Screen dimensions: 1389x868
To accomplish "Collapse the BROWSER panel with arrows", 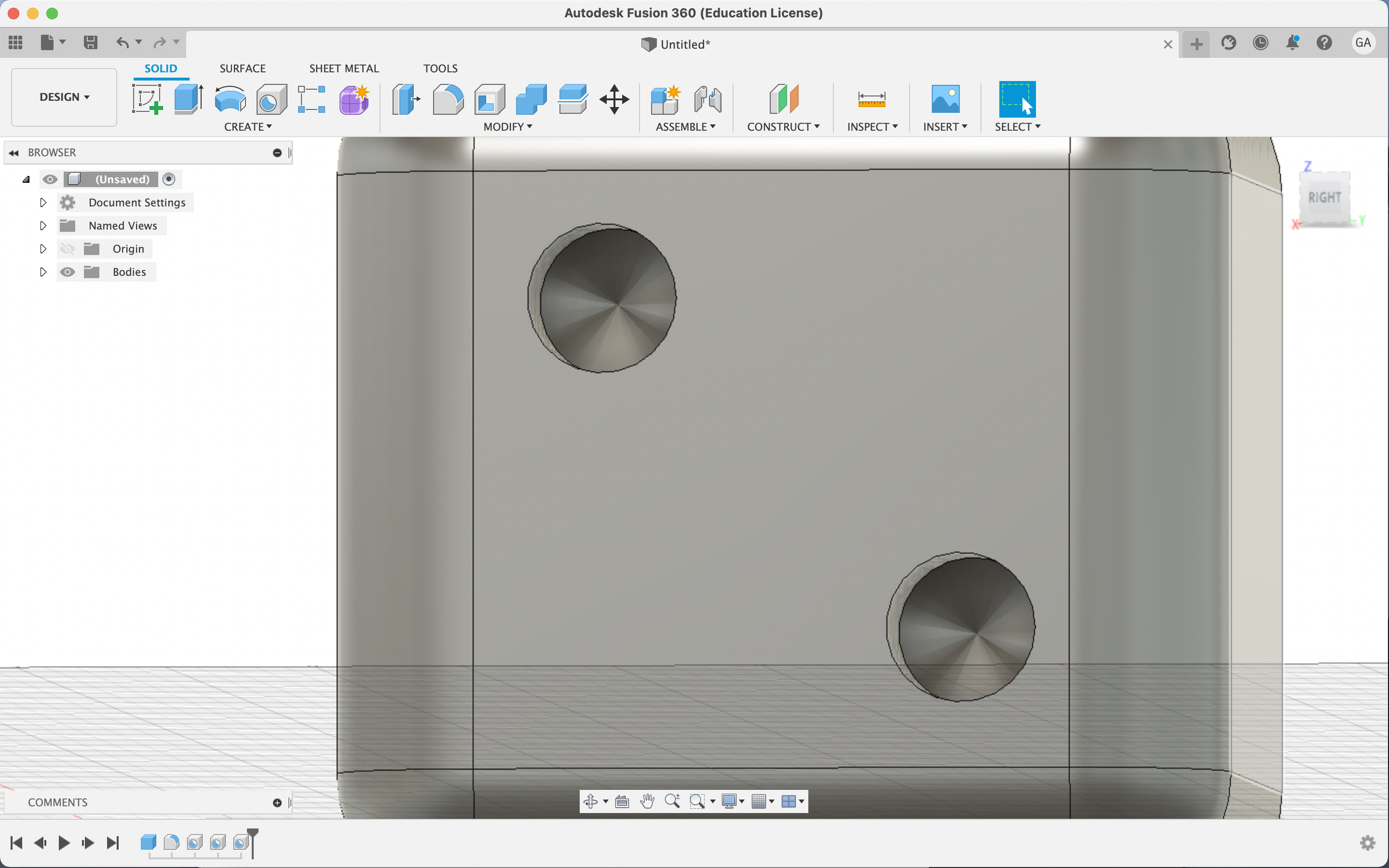I will [x=14, y=153].
